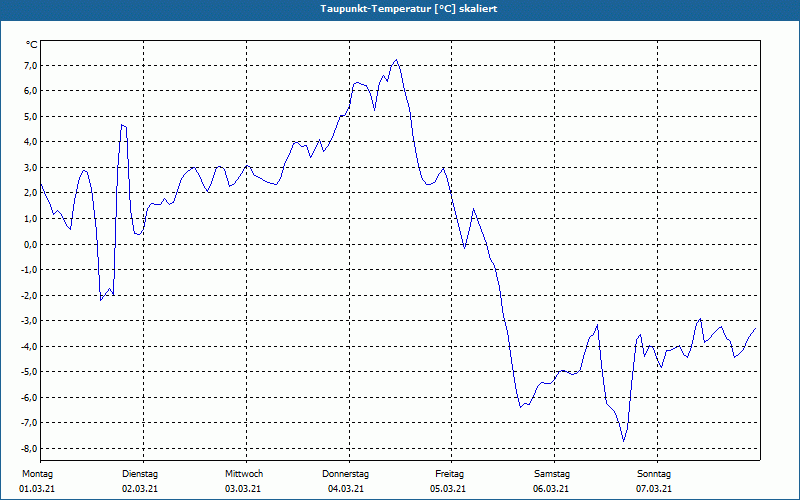The image size is (800, 500).
Task: Select the 6,0 y-axis label
Action: click(30, 91)
